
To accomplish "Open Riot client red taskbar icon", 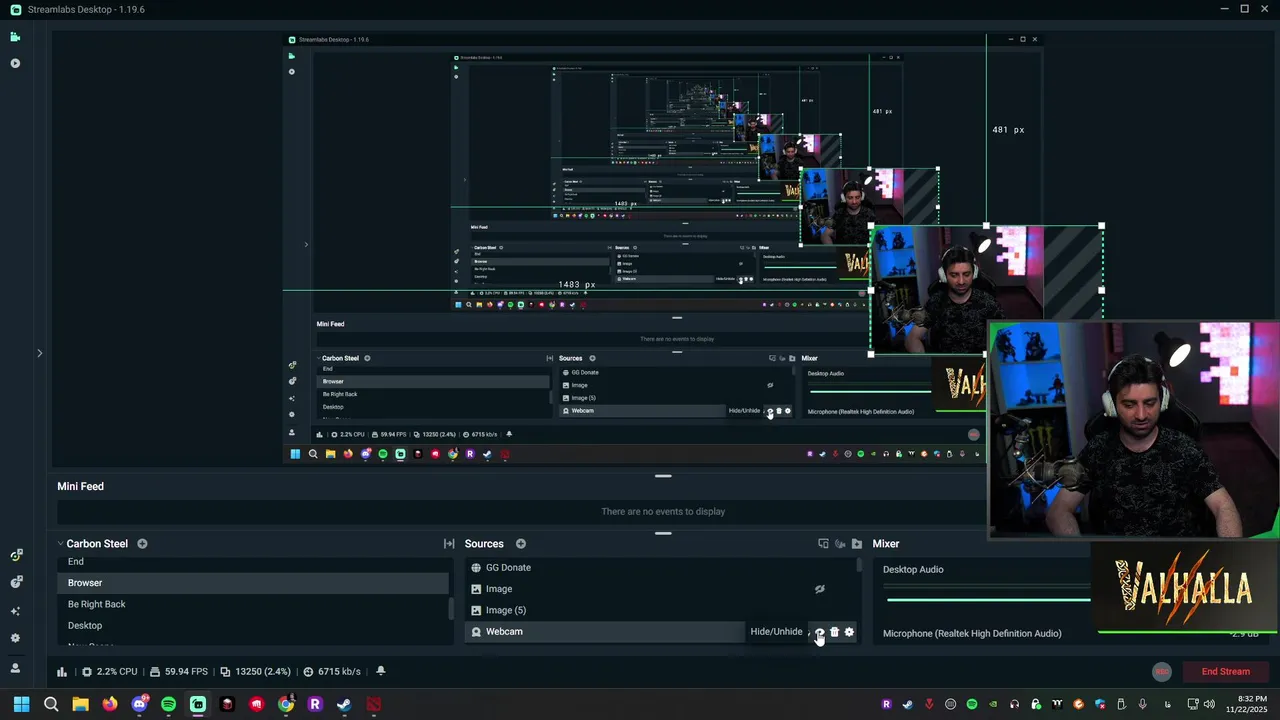I will click(256, 704).
